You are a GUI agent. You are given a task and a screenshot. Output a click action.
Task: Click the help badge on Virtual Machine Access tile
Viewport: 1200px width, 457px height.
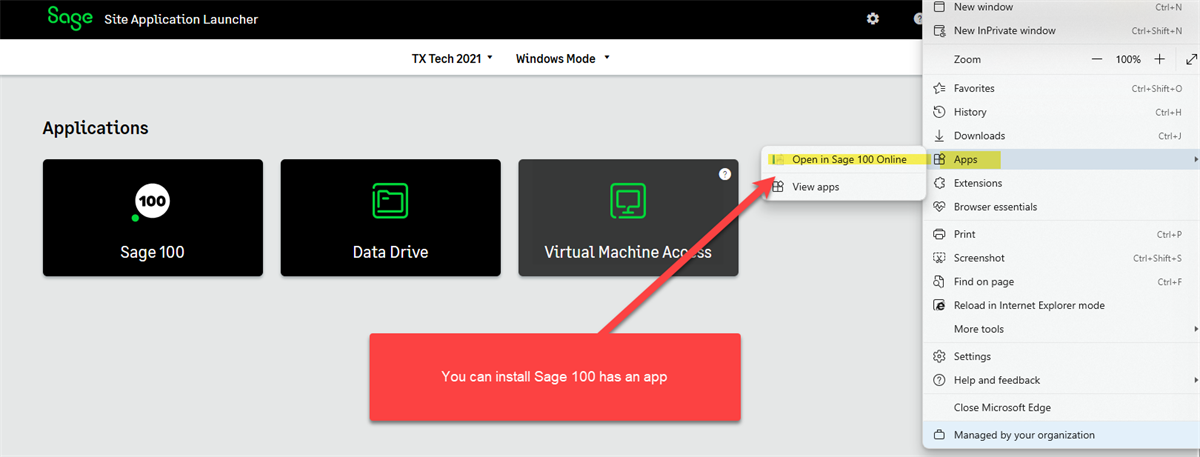[725, 174]
